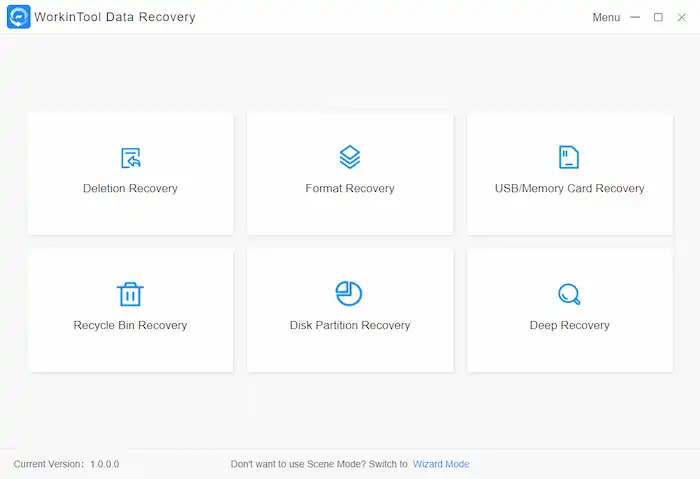Click the Disk Partition Recovery pie icon
Image resolution: width=700 pixels, height=479 pixels.
click(x=349, y=293)
